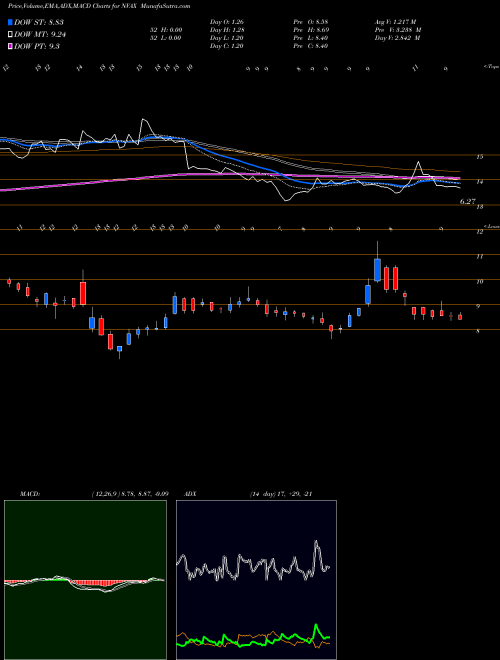Click the Pre V: 3.238 M value
This screenshot has height=660, width=500.
[x=398, y=30]
